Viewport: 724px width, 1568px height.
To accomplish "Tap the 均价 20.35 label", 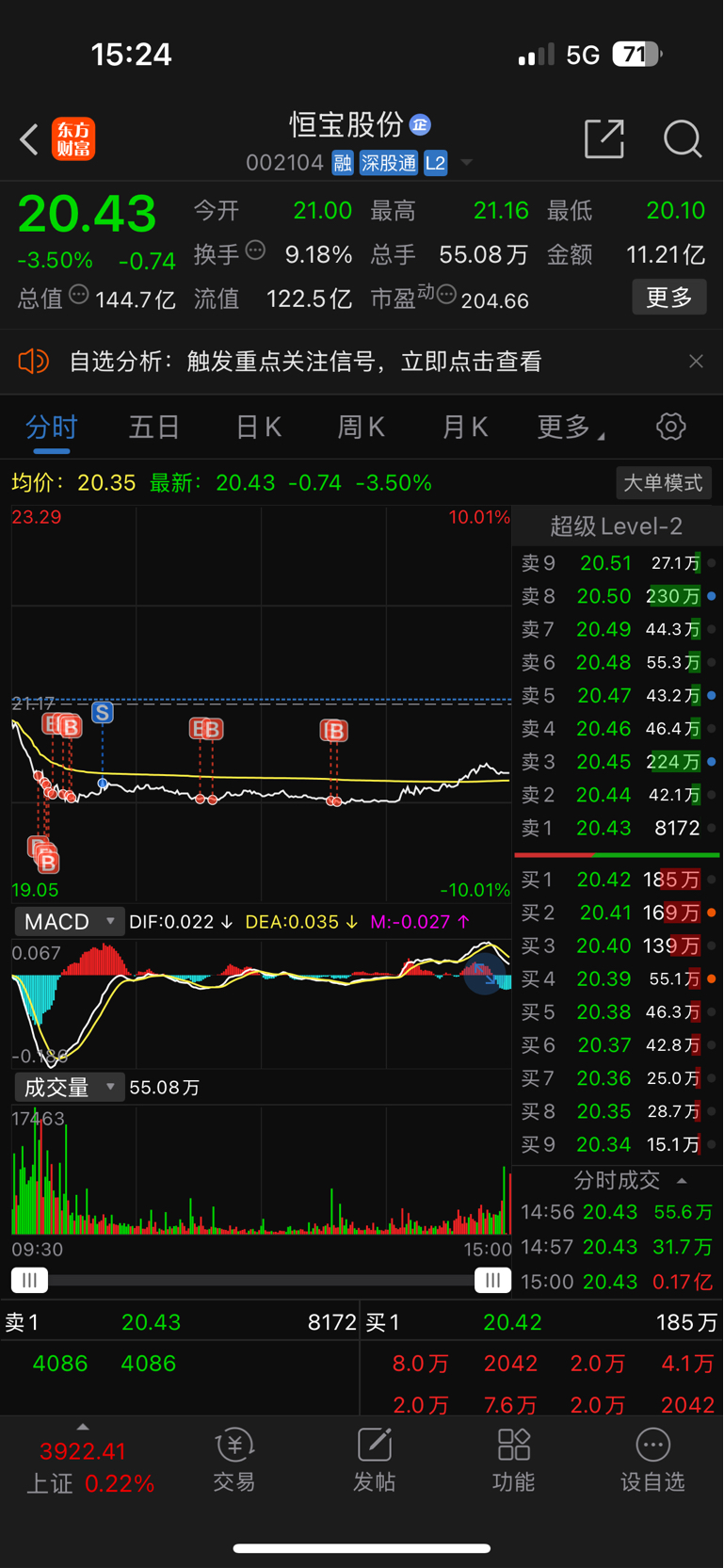I will (x=73, y=483).
